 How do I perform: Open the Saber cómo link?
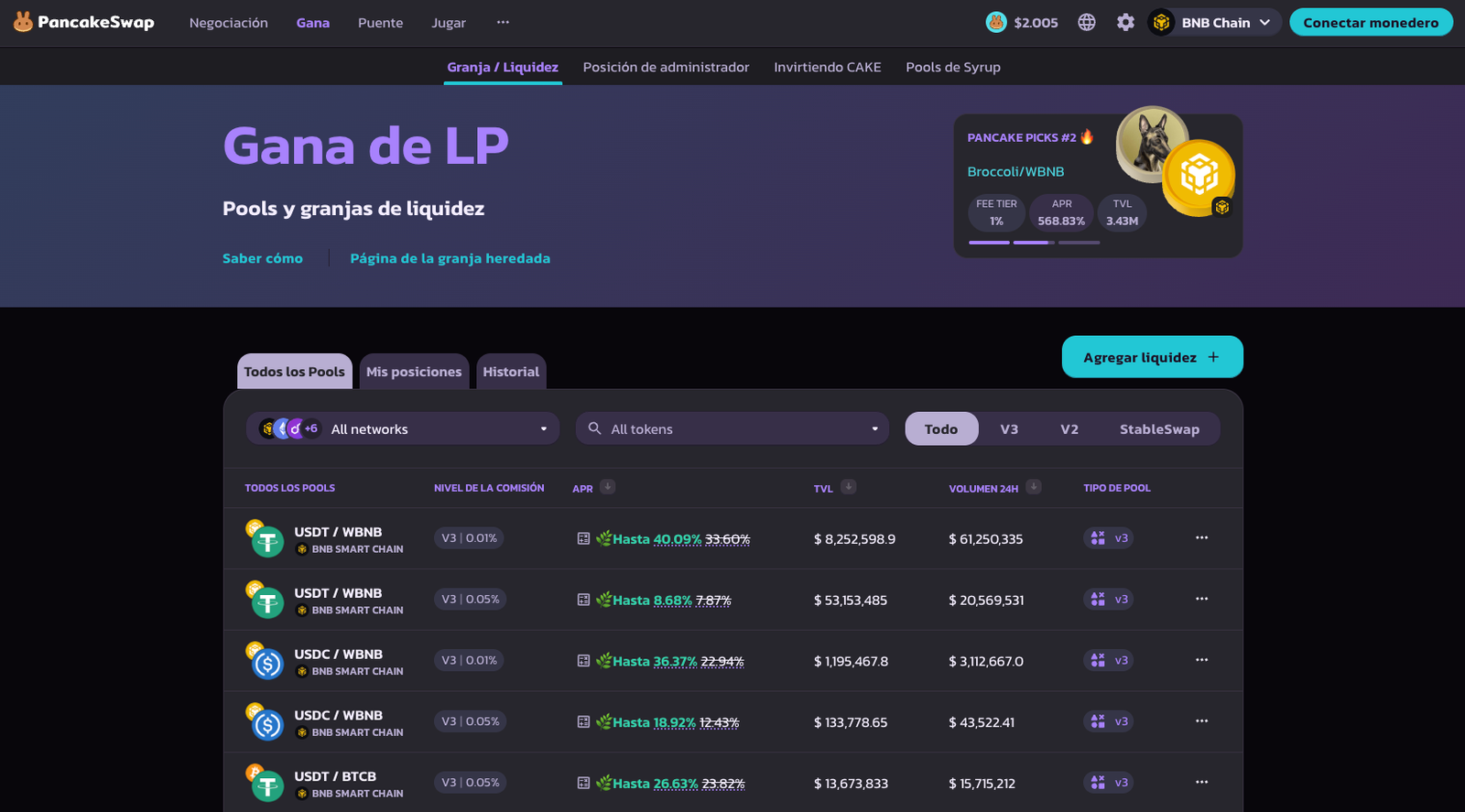pos(263,258)
